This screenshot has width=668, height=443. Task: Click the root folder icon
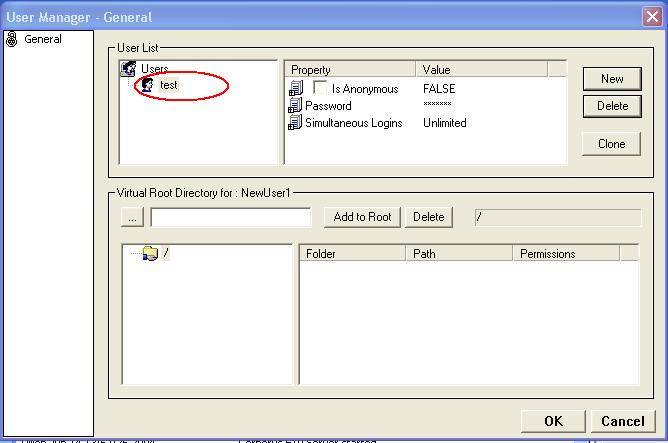point(150,254)
